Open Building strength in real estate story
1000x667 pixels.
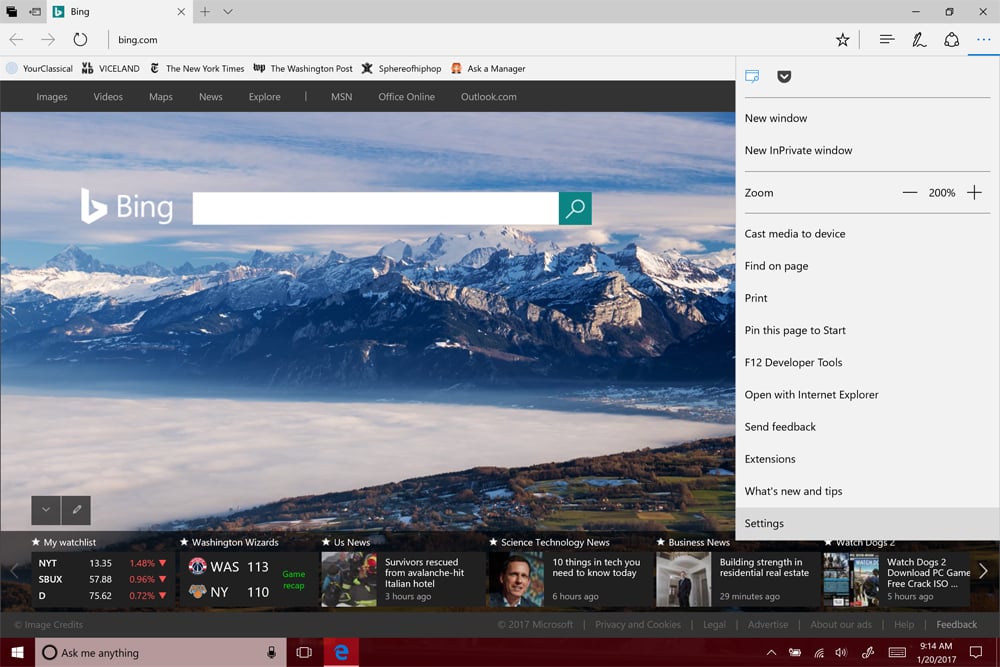click(738, 579)
